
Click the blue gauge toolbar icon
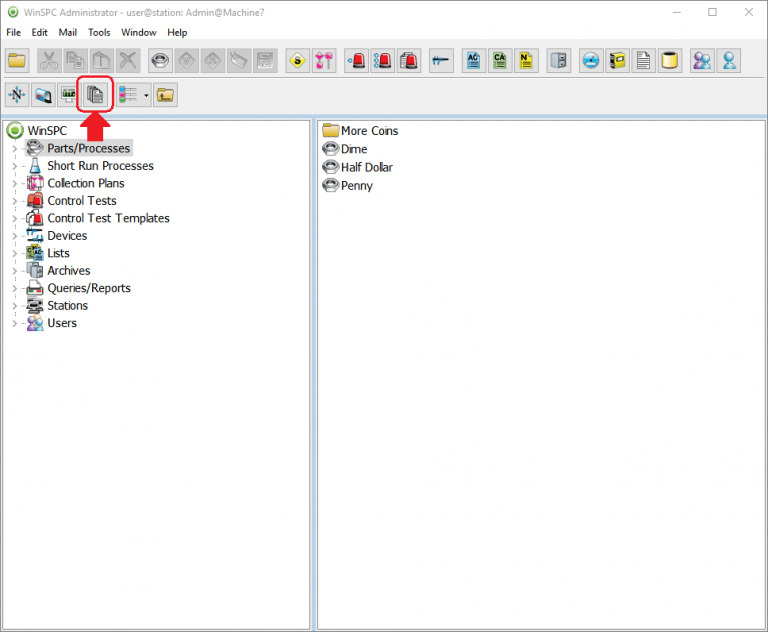click(x=591, y=61)
